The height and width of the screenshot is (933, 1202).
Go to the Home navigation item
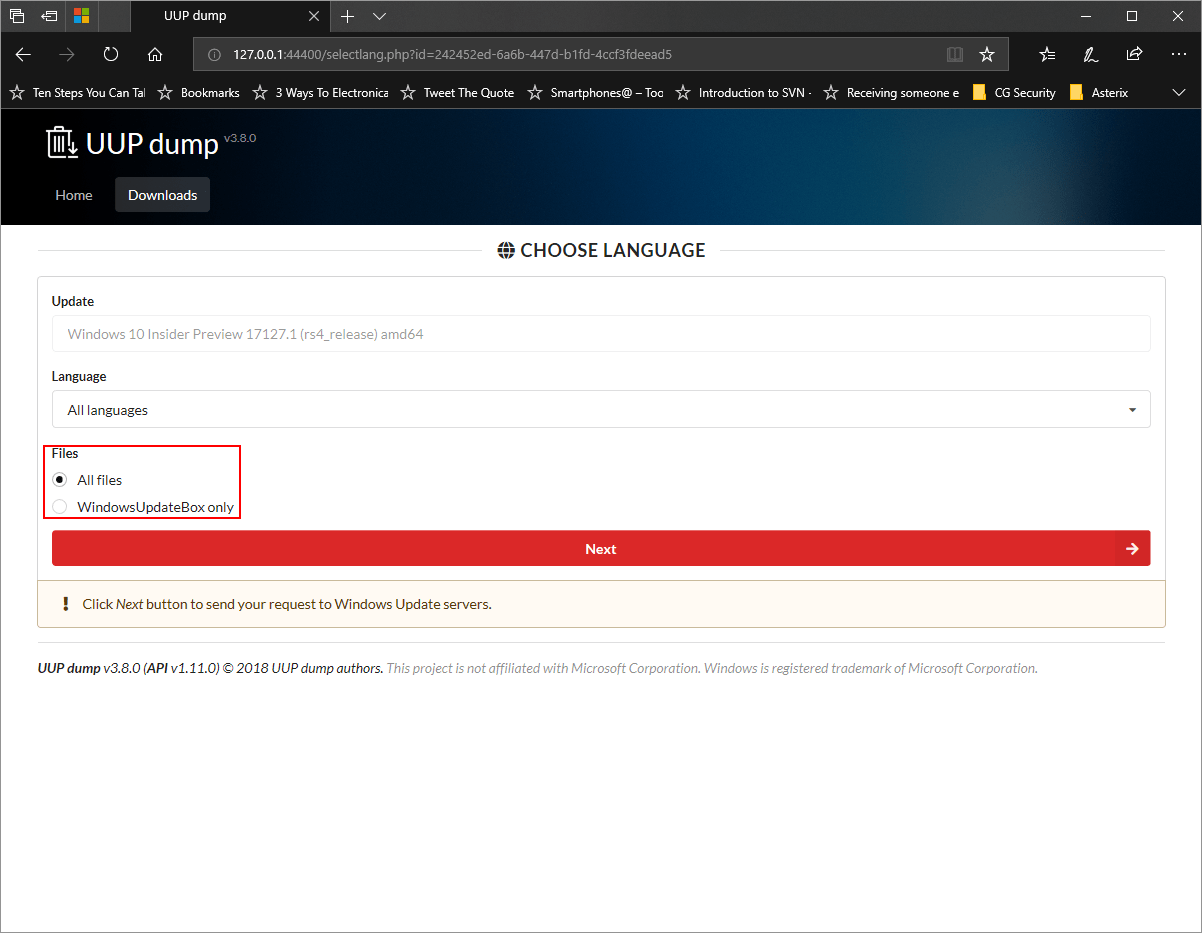[74, 195]
